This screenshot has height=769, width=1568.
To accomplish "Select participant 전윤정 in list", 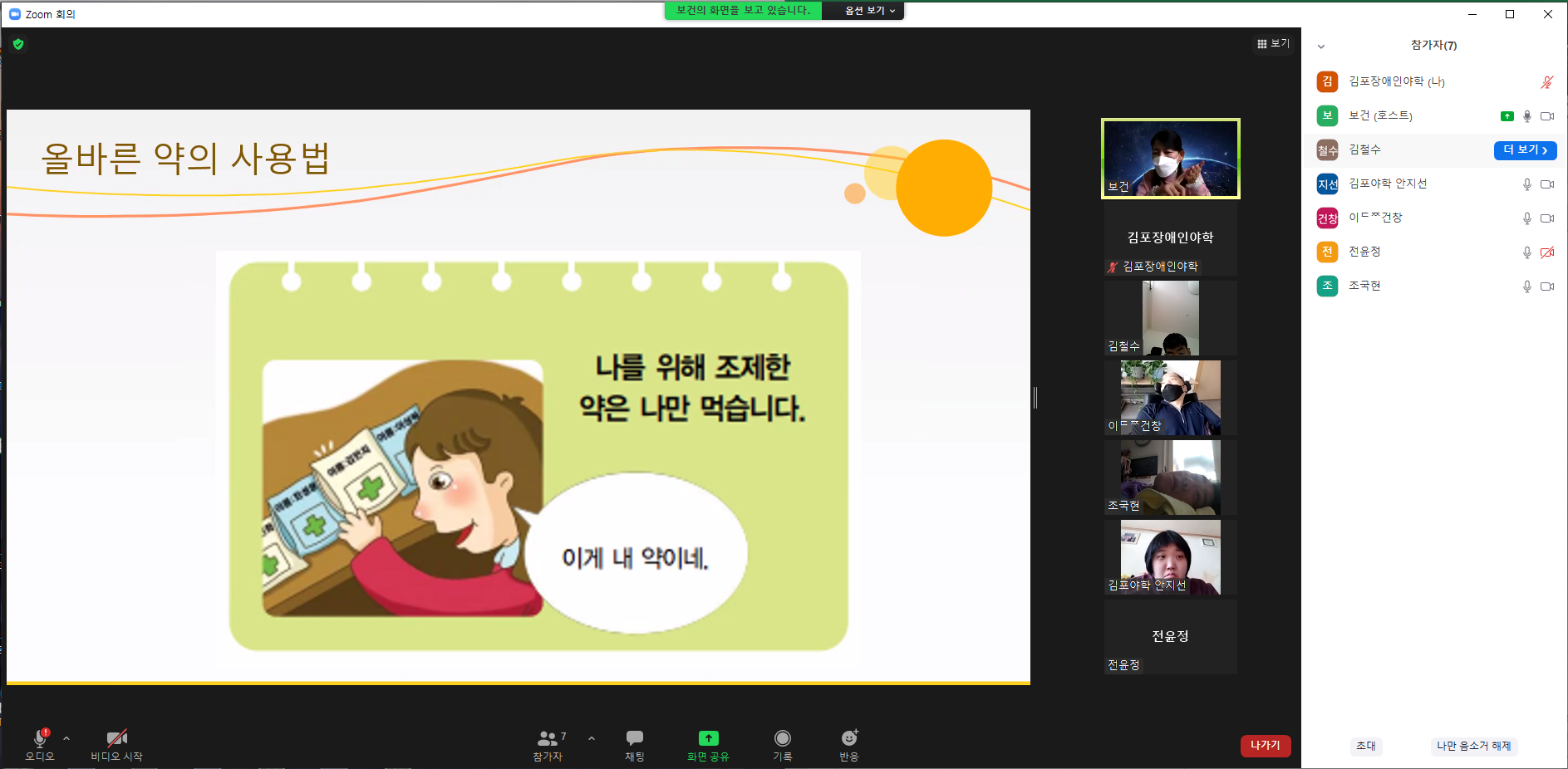I will point(1434,252).
